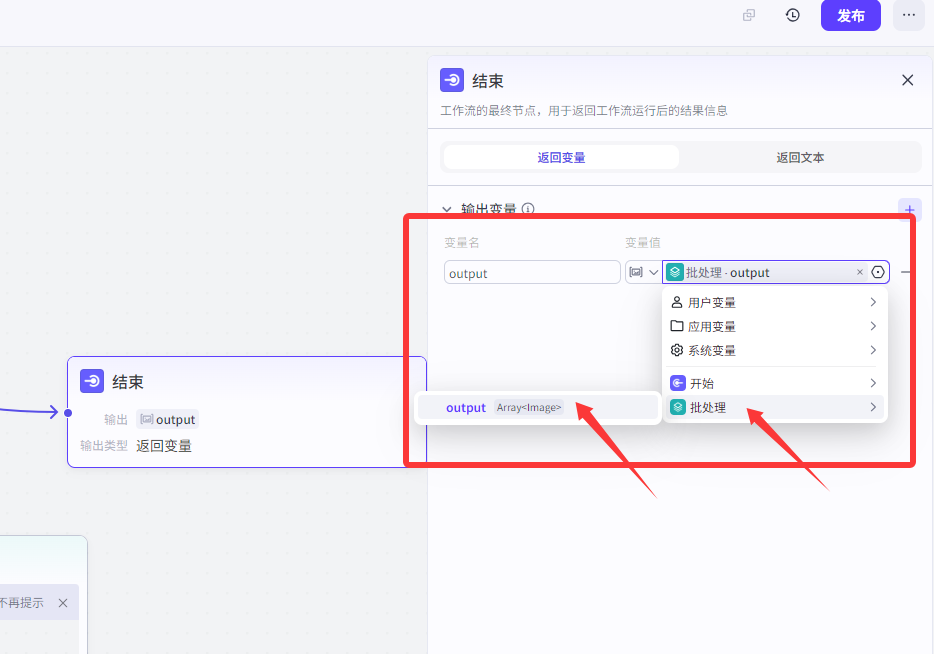Click the 发布 publish button
The width and height of the screenshot is (934, 654).
click(850, 15)
